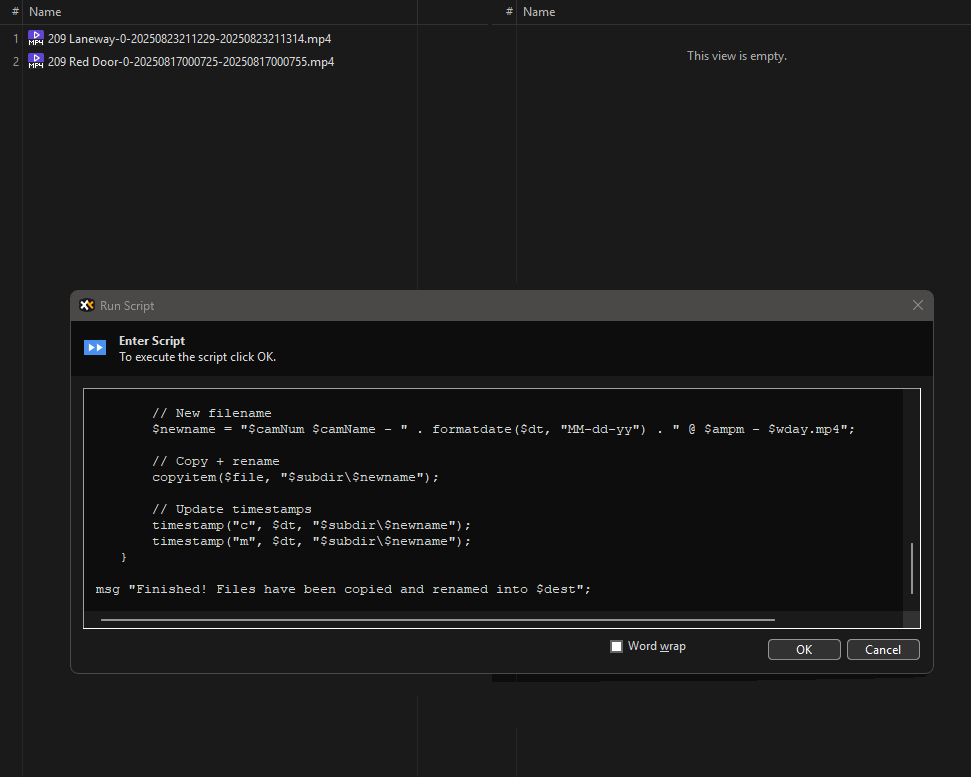The height and width of the screenshot is (777, 971).
Task: Sort right pane by Name column header
Action: (x=539, y=12)
